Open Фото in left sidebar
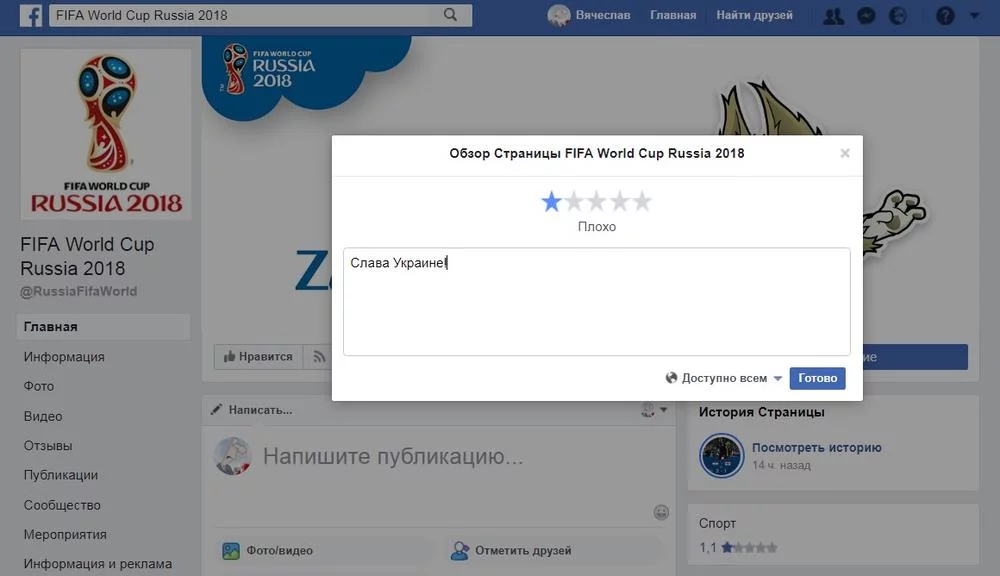Image resolution: width=1000 pixels, height=576 pixels. pos(38,386)
